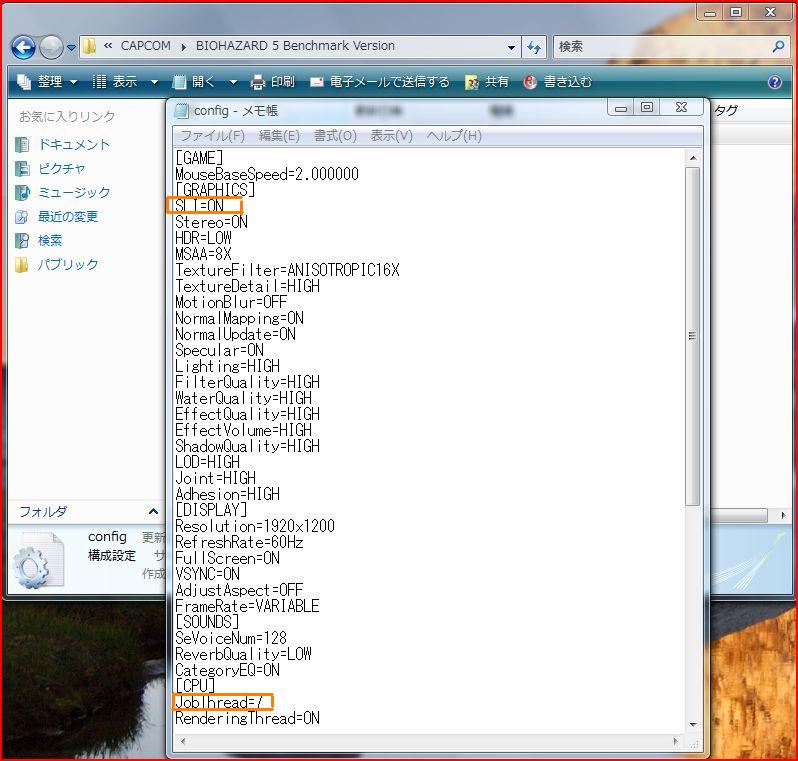The height and width of the screenshot is (761, 798).
Task: Click the Explorer horizontal scrollbar right arrow
Action: (783, 515)
